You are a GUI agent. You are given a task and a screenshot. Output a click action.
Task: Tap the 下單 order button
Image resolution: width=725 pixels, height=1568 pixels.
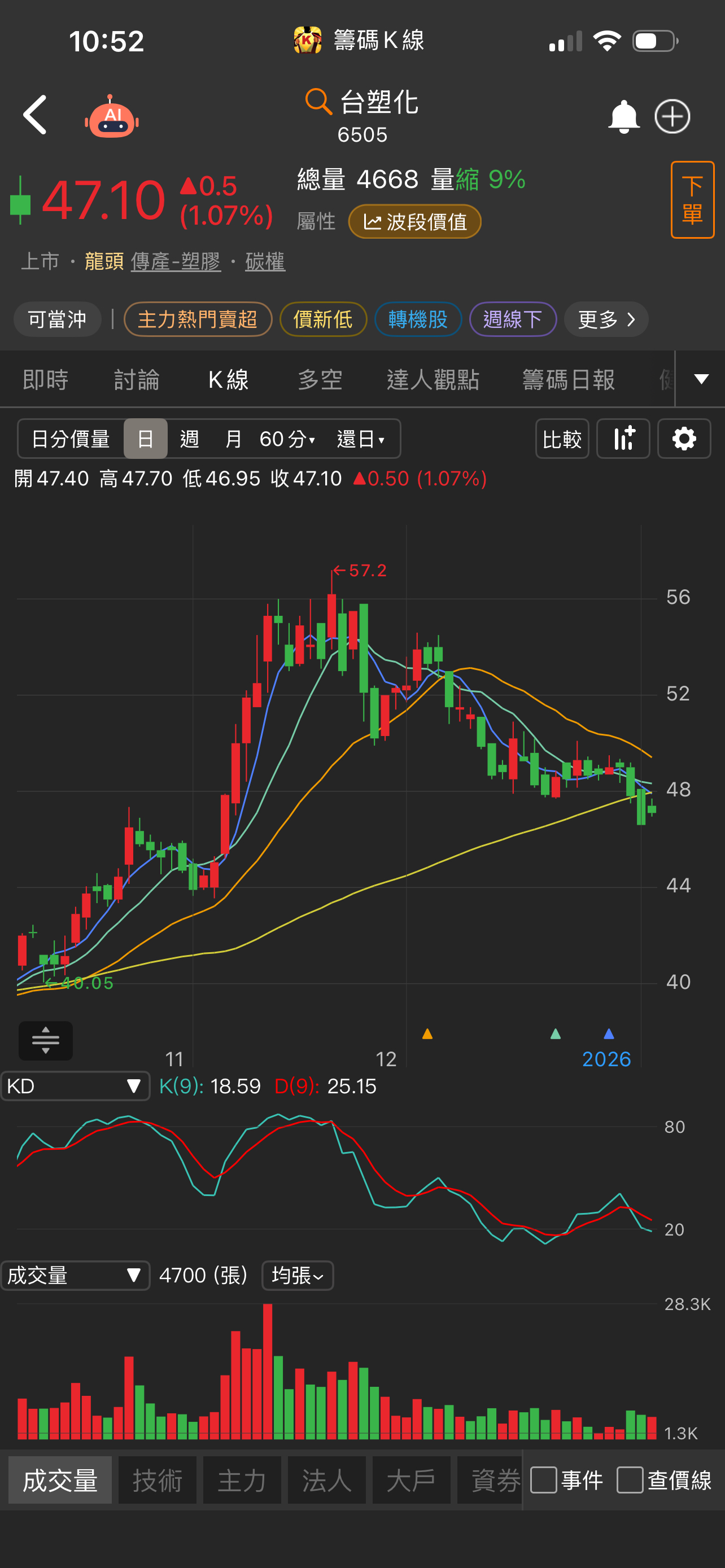(x=692, y=200)
